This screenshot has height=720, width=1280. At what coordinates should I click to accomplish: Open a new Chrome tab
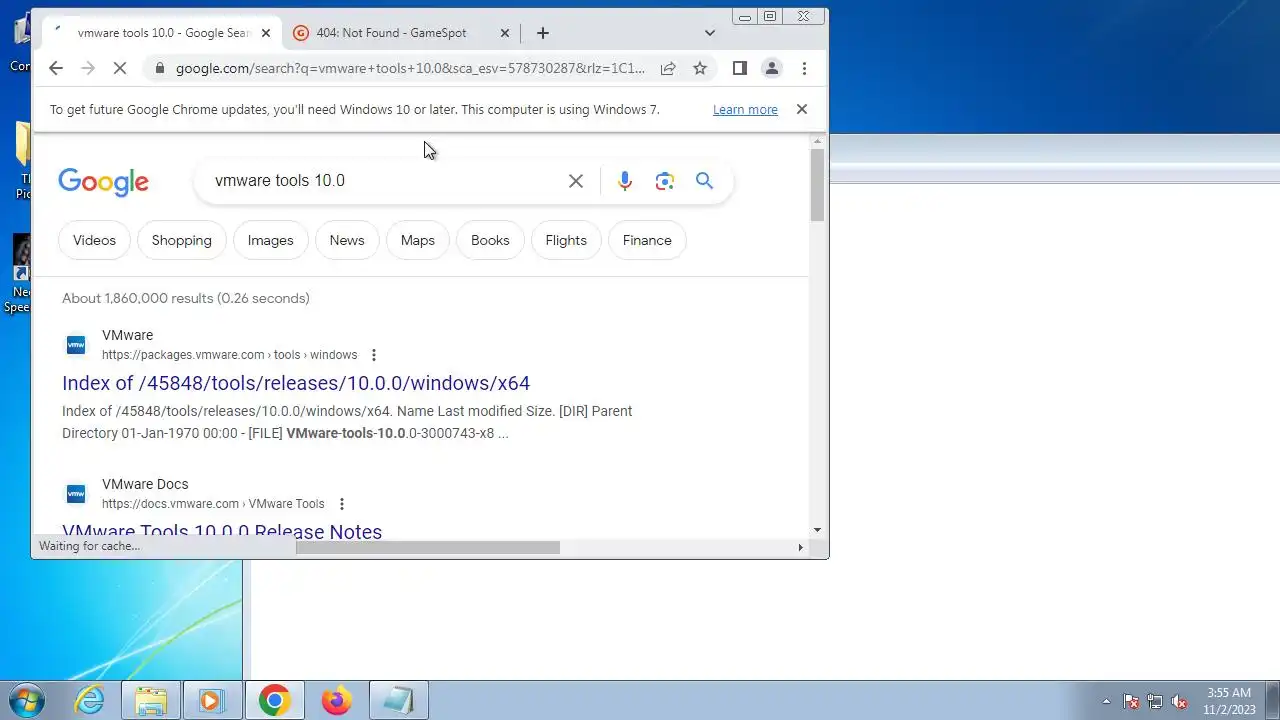tap(543, 33)
